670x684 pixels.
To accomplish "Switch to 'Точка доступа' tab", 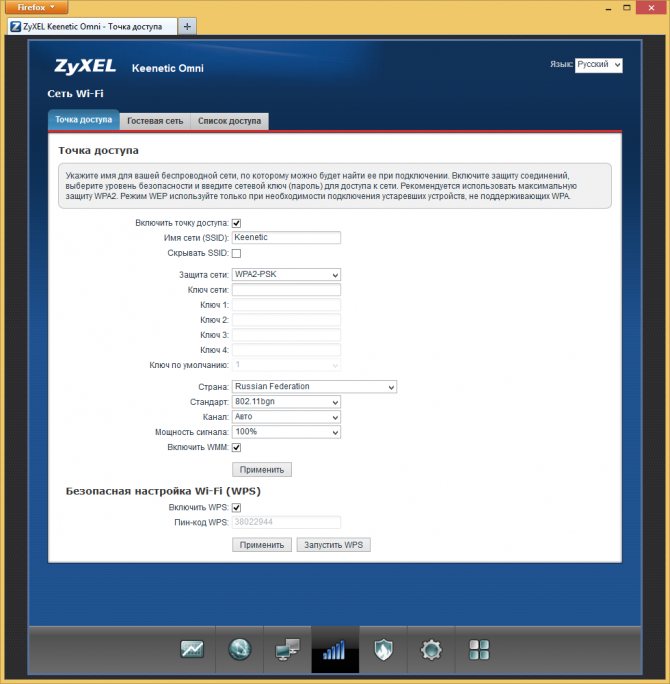I will coord(84,120).
